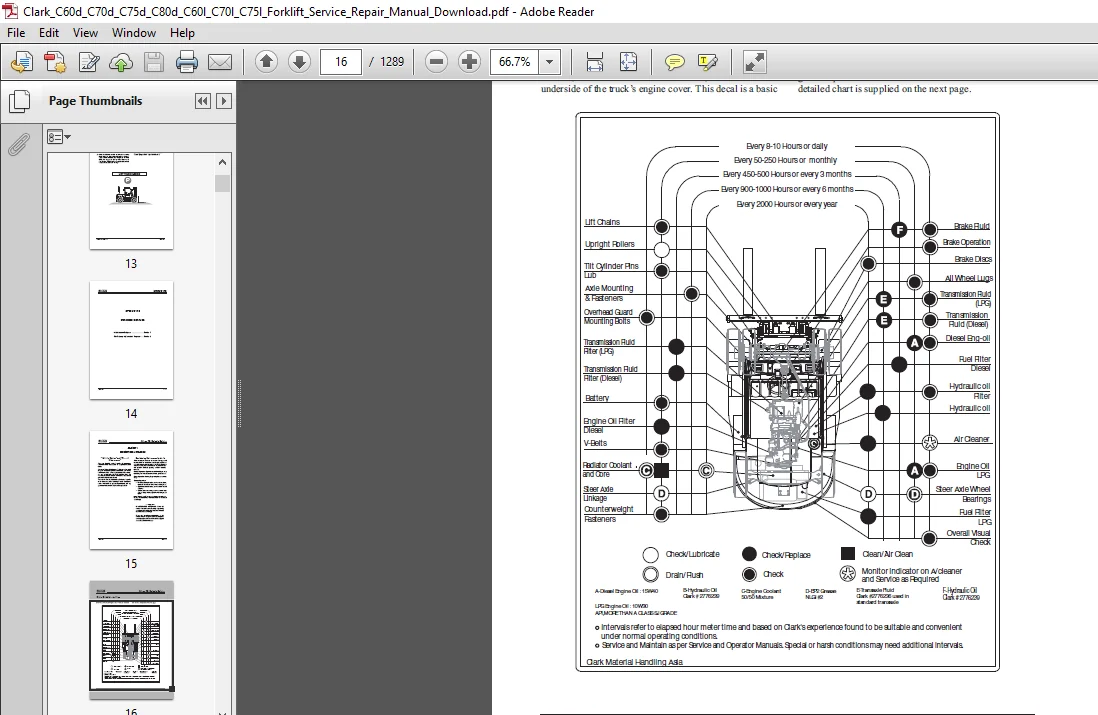Zoom in with the plus button

pos(469,62)
